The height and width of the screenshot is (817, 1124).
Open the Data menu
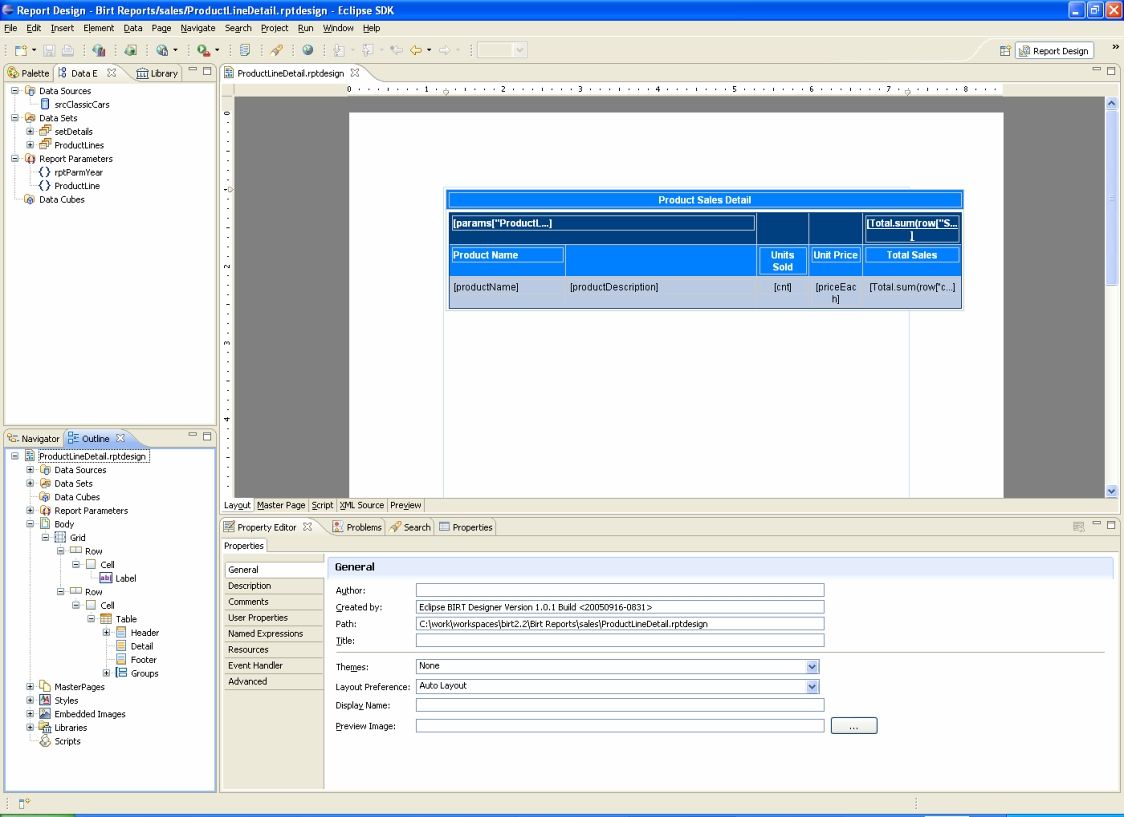133,28
